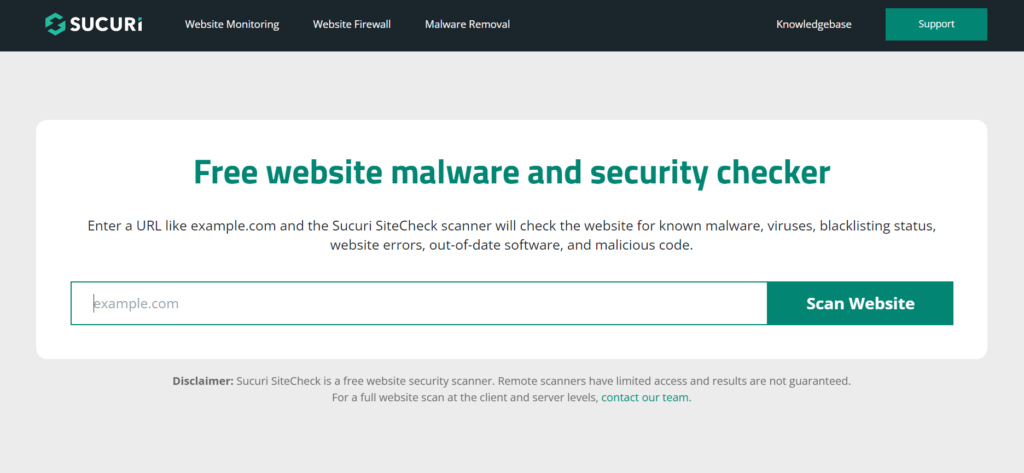Click the Scan Website button
Screen dimensions: 1024x473
point(860,303)
